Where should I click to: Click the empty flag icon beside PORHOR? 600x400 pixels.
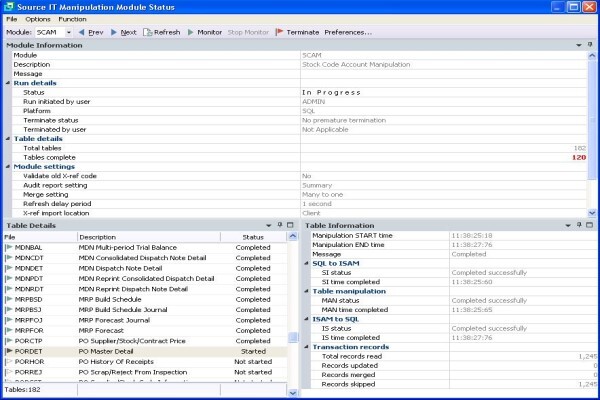point(9,361)
